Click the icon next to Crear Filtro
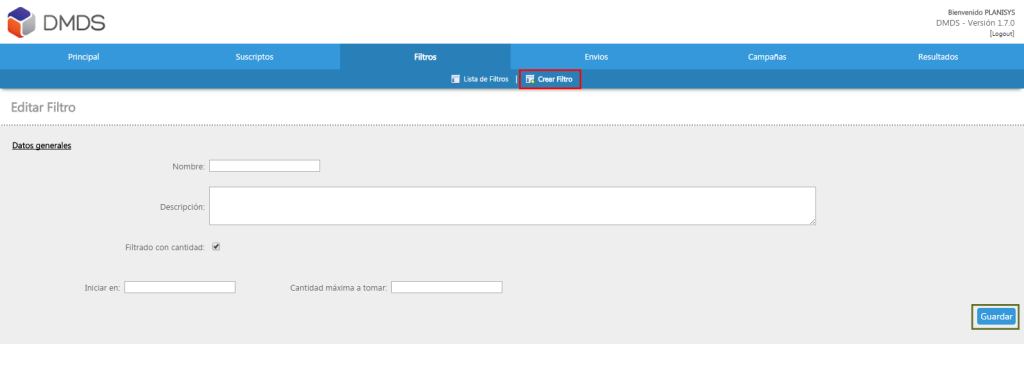 pos(530,79)
